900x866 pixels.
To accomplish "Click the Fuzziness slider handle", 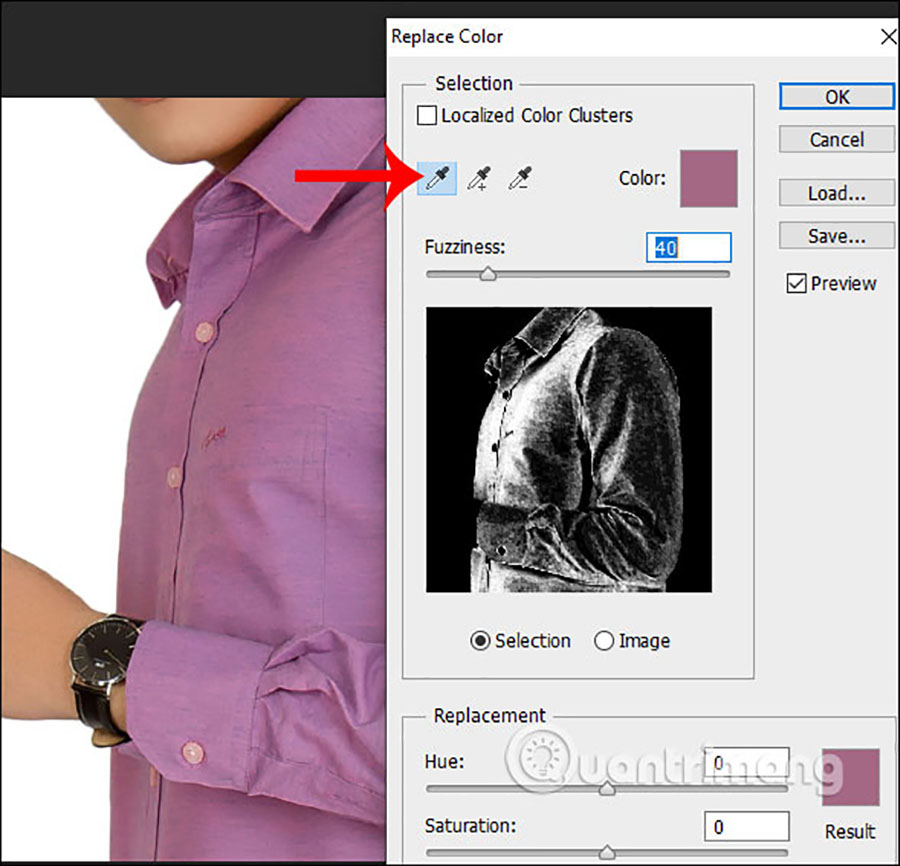I will pos(487,273).
